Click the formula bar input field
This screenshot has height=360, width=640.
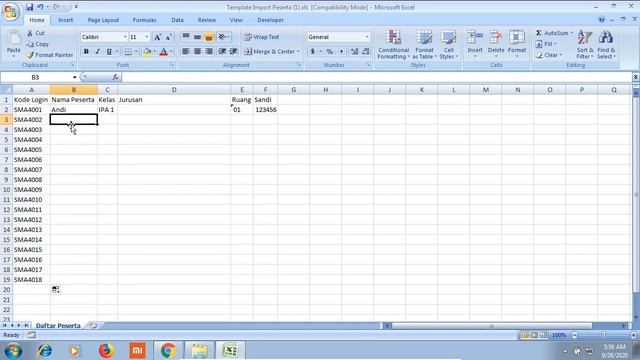click(376, 77)
